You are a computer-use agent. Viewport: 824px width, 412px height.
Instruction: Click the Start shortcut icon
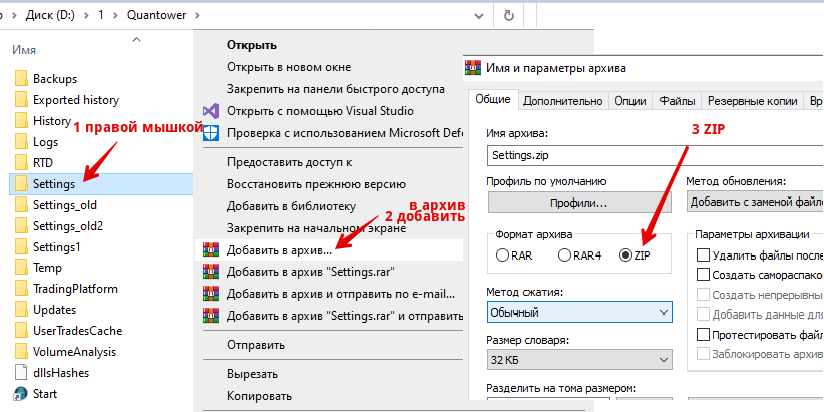click(21, 394)
